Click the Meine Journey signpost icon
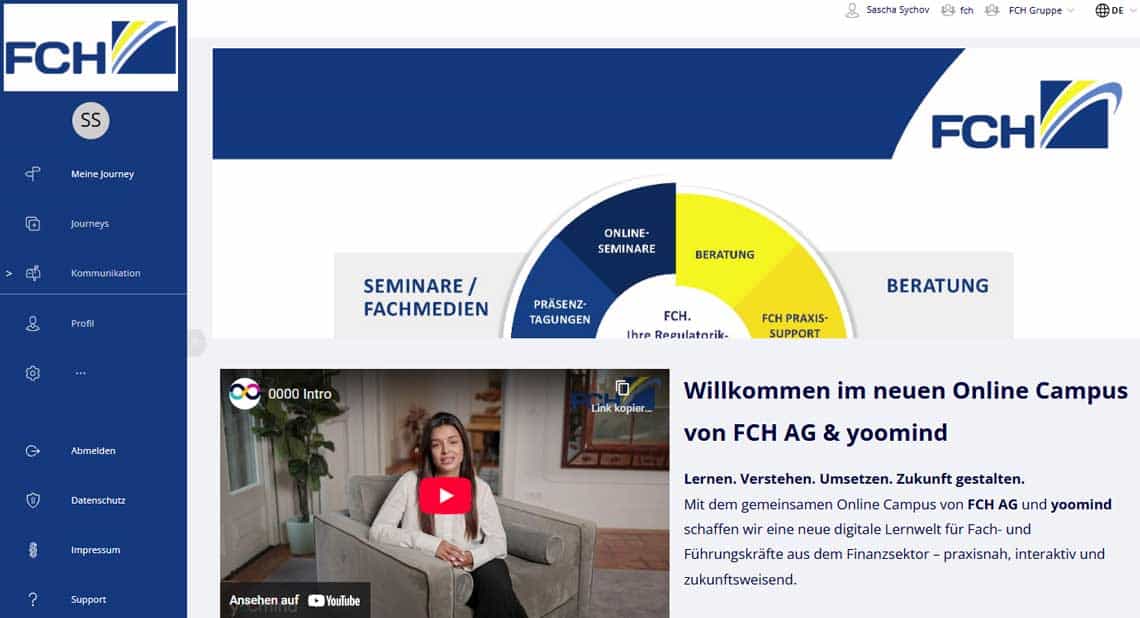Image resolution: width=1140 pixels, height=618 pixels. [33, 174]
